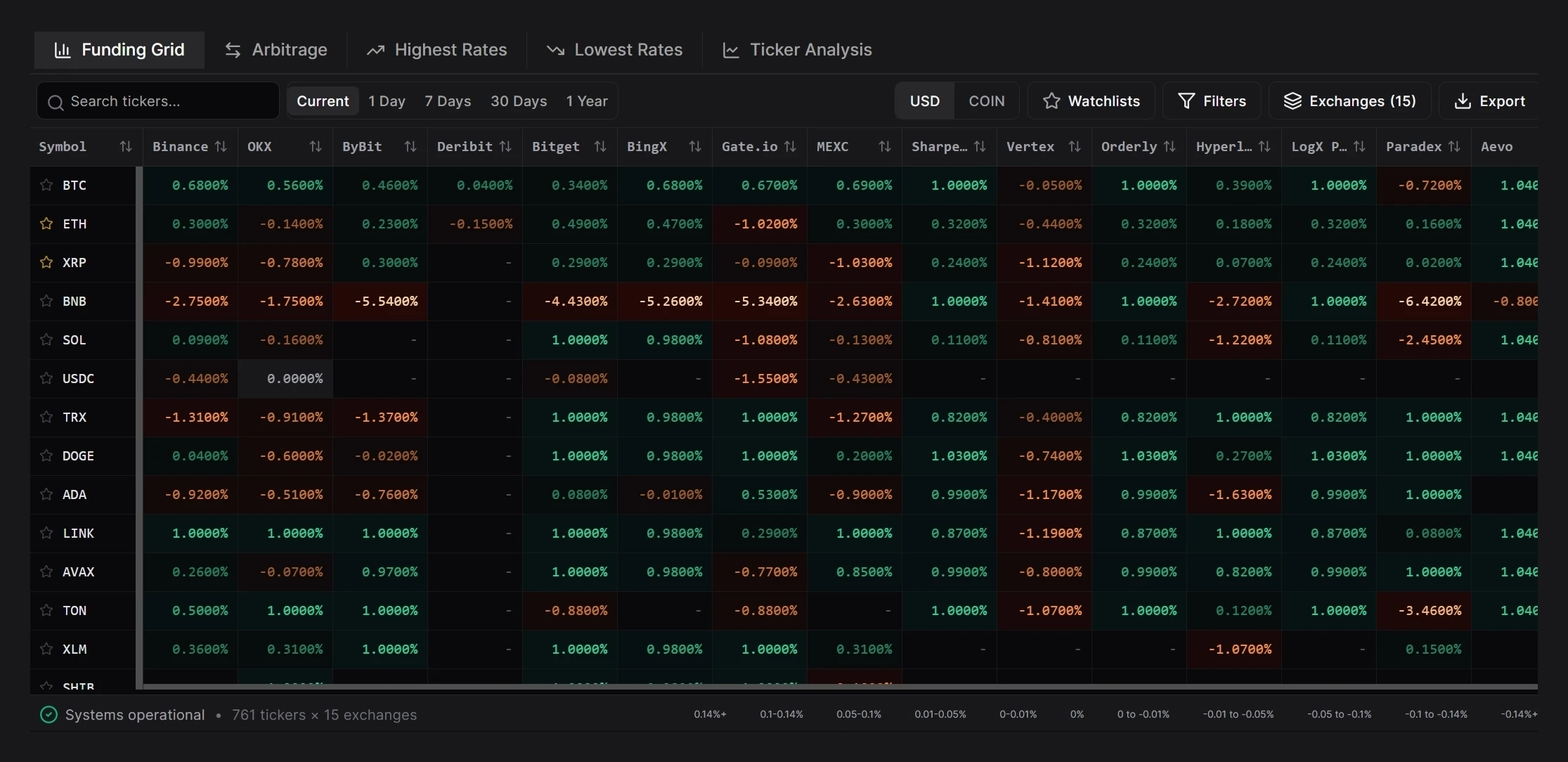Star the USDC ticker
Image resolution: width=1568 pixels, height=762 pixels.
(46, 378)
